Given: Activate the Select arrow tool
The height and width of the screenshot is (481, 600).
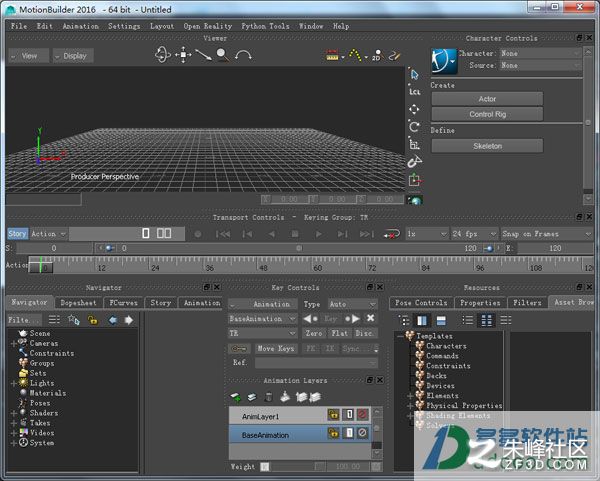Looking at the screenshot, I should (414, 74).
